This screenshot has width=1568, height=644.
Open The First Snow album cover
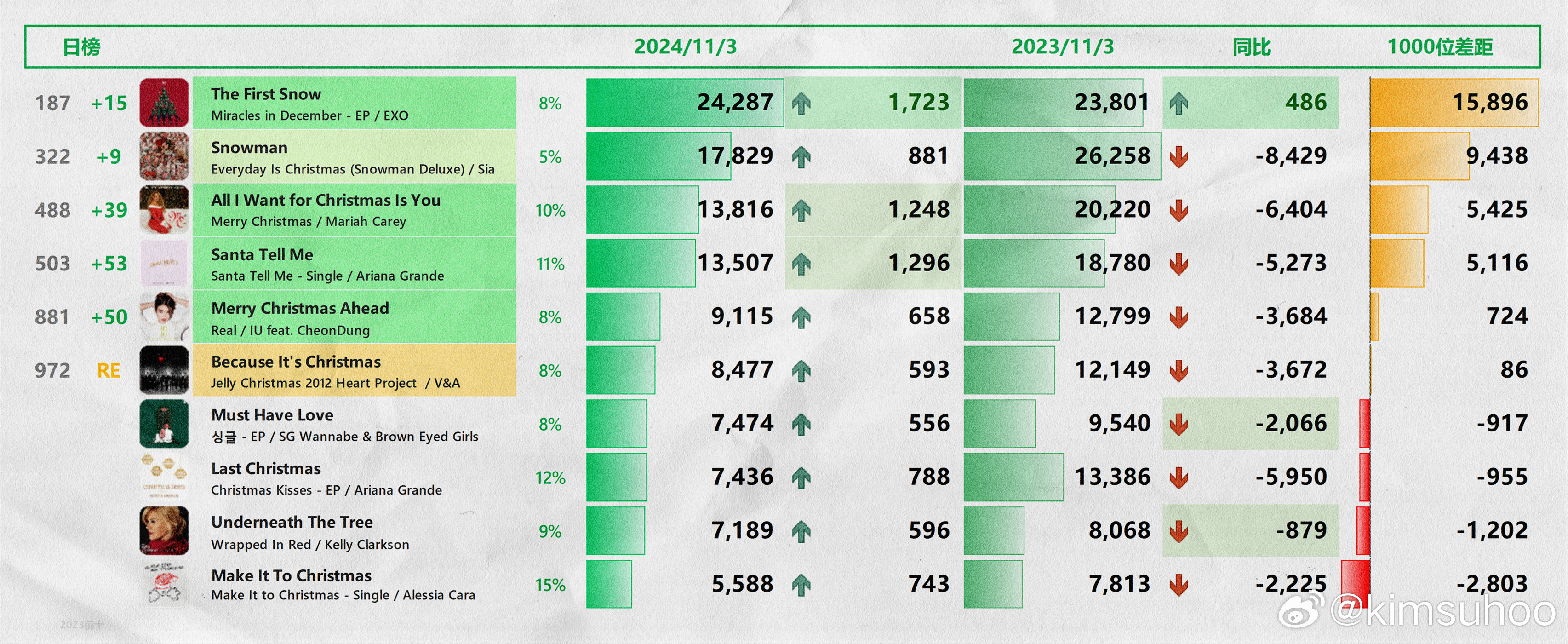[164, 102]
